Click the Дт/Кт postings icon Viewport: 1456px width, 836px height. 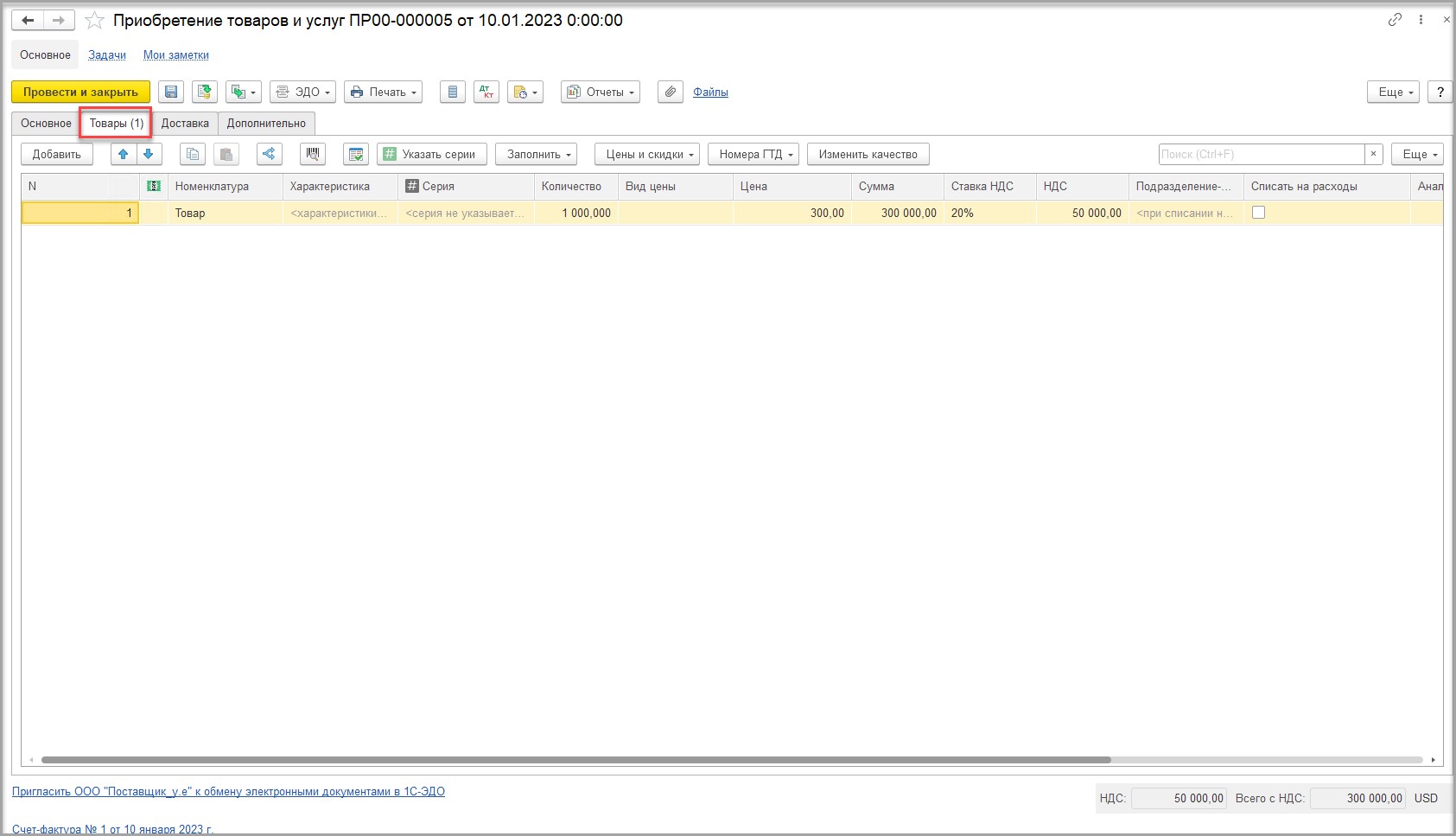pos(486,93)
